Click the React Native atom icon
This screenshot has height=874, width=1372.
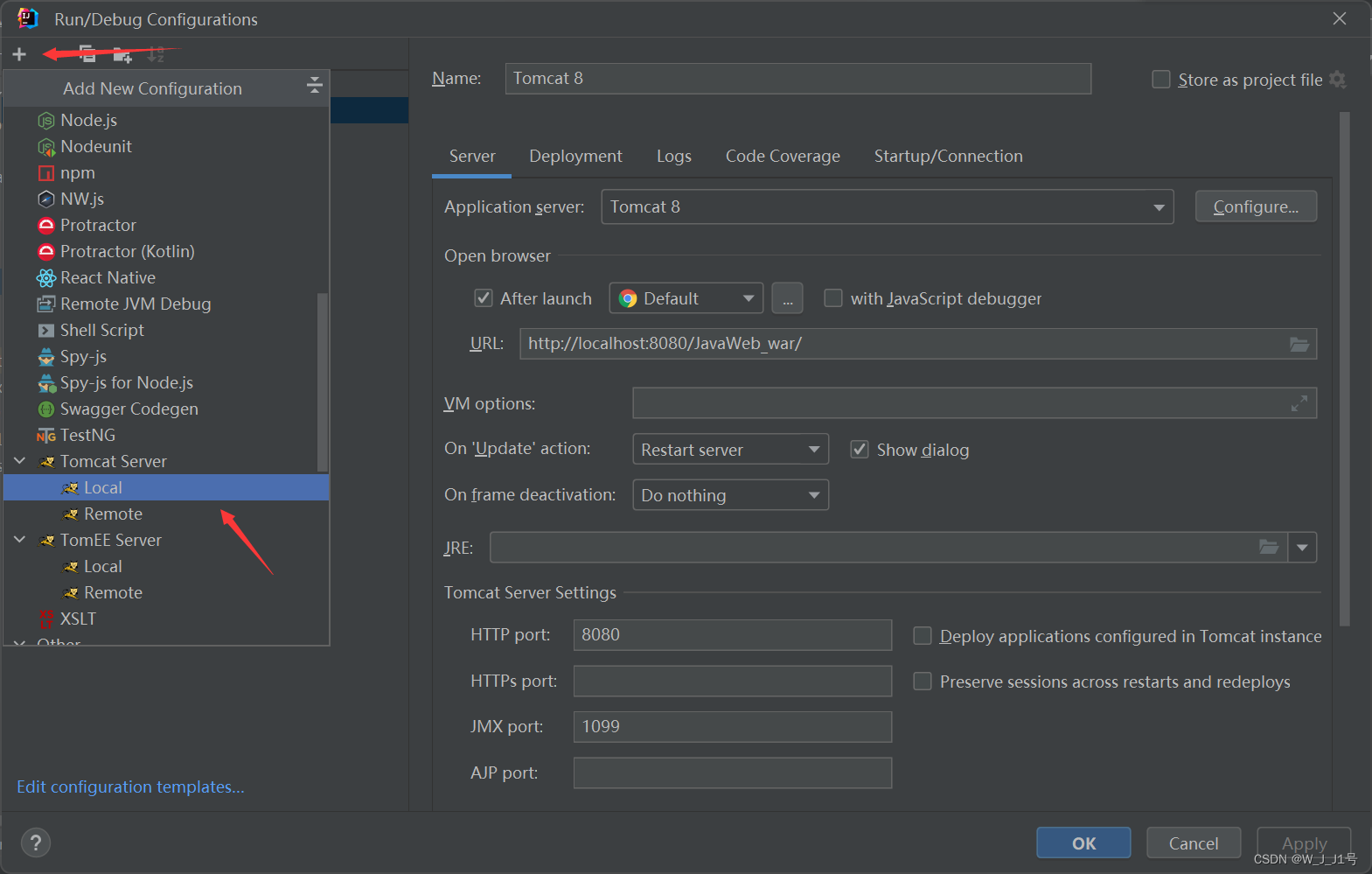[46, 278]
